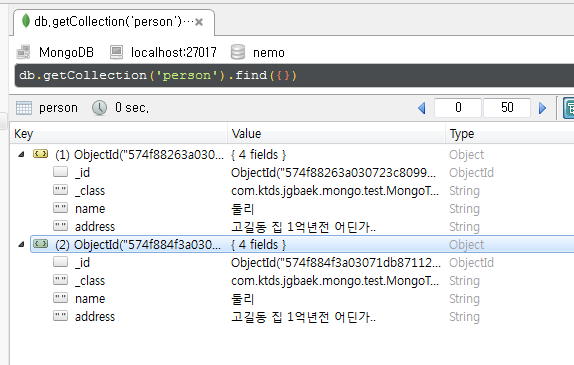Click the name value 둘리 in document (1)
This screenshot has width=574, height=365.
click(x=242, y=209)
